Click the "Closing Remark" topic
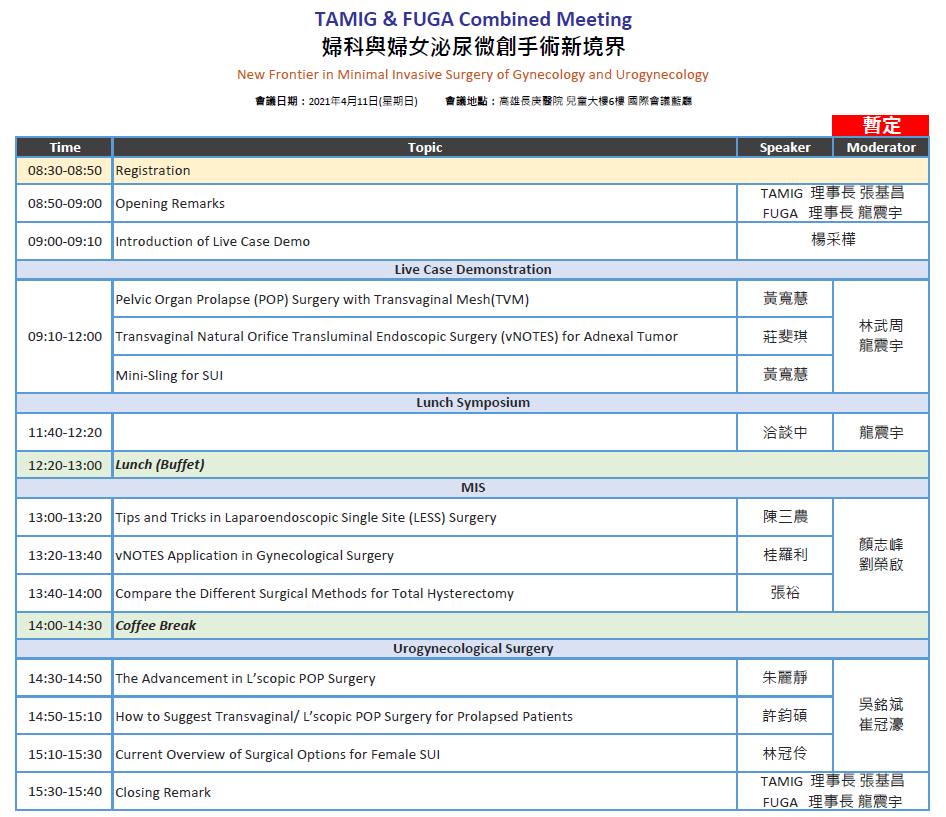Image resolution: width=946 pixels, height=817 pixels. (163, 792)
